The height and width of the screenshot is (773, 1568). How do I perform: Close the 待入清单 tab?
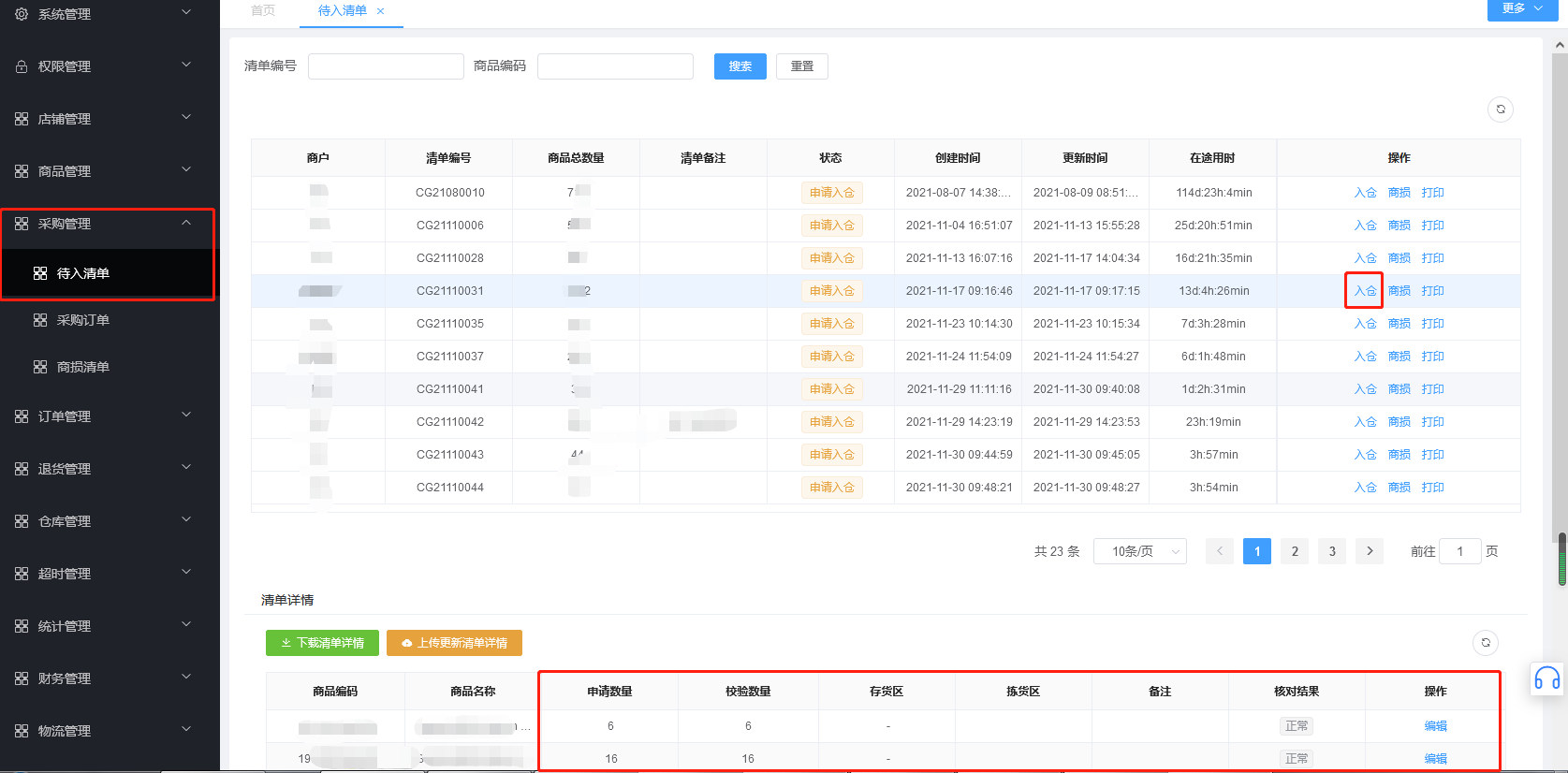tap(380, 11)
